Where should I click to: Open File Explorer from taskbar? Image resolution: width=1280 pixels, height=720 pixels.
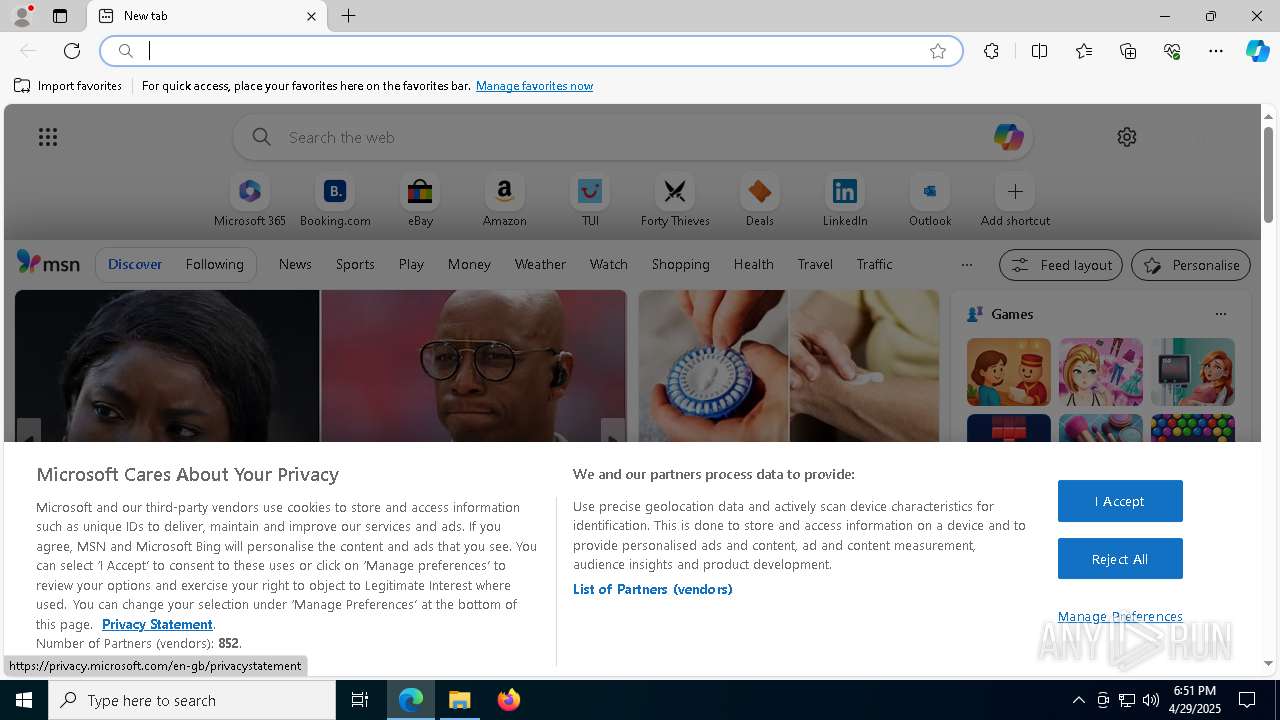[x=460, y=700]
